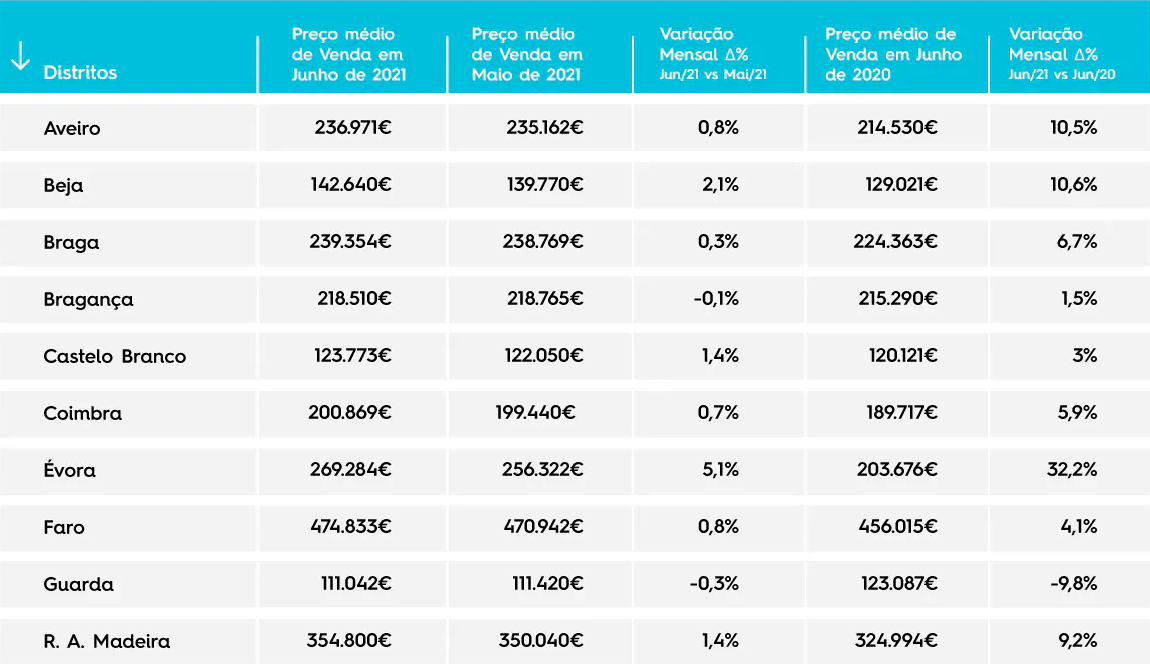1150x664 pixels.
Task: Click the Beja district name
Action: click(x=63, y=185)
